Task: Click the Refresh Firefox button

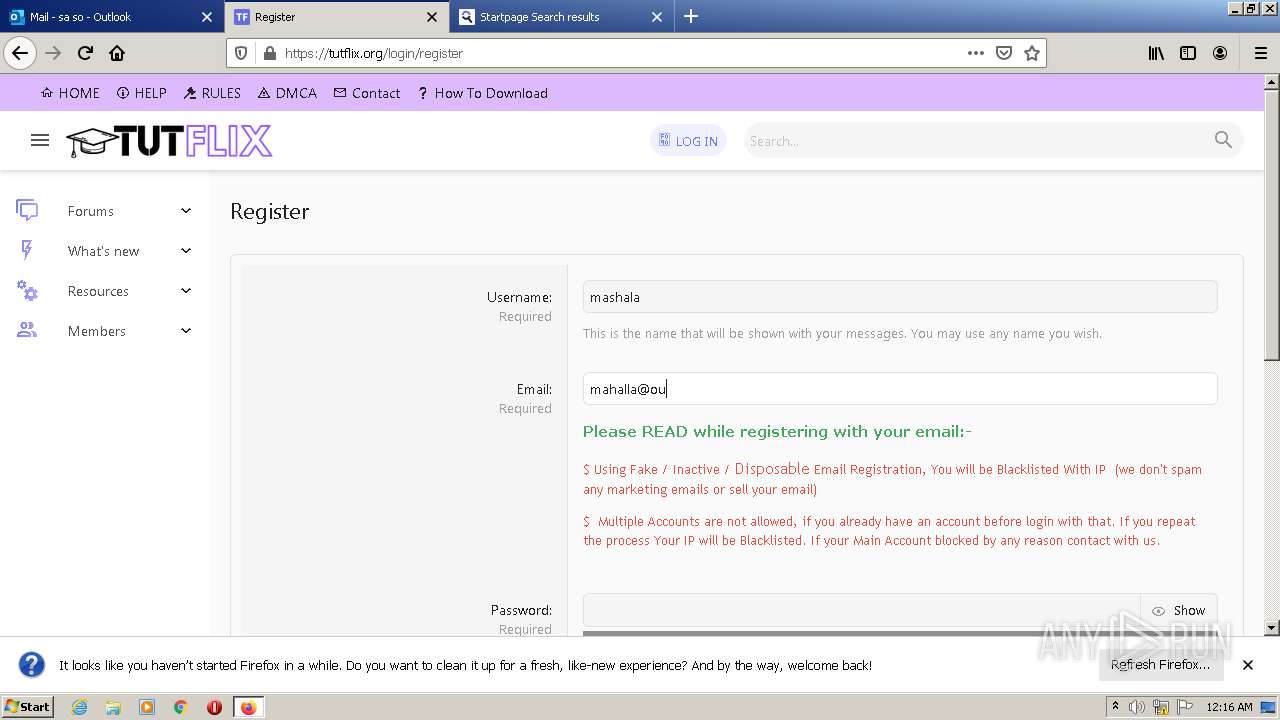Action: [x=1160, y=664]
